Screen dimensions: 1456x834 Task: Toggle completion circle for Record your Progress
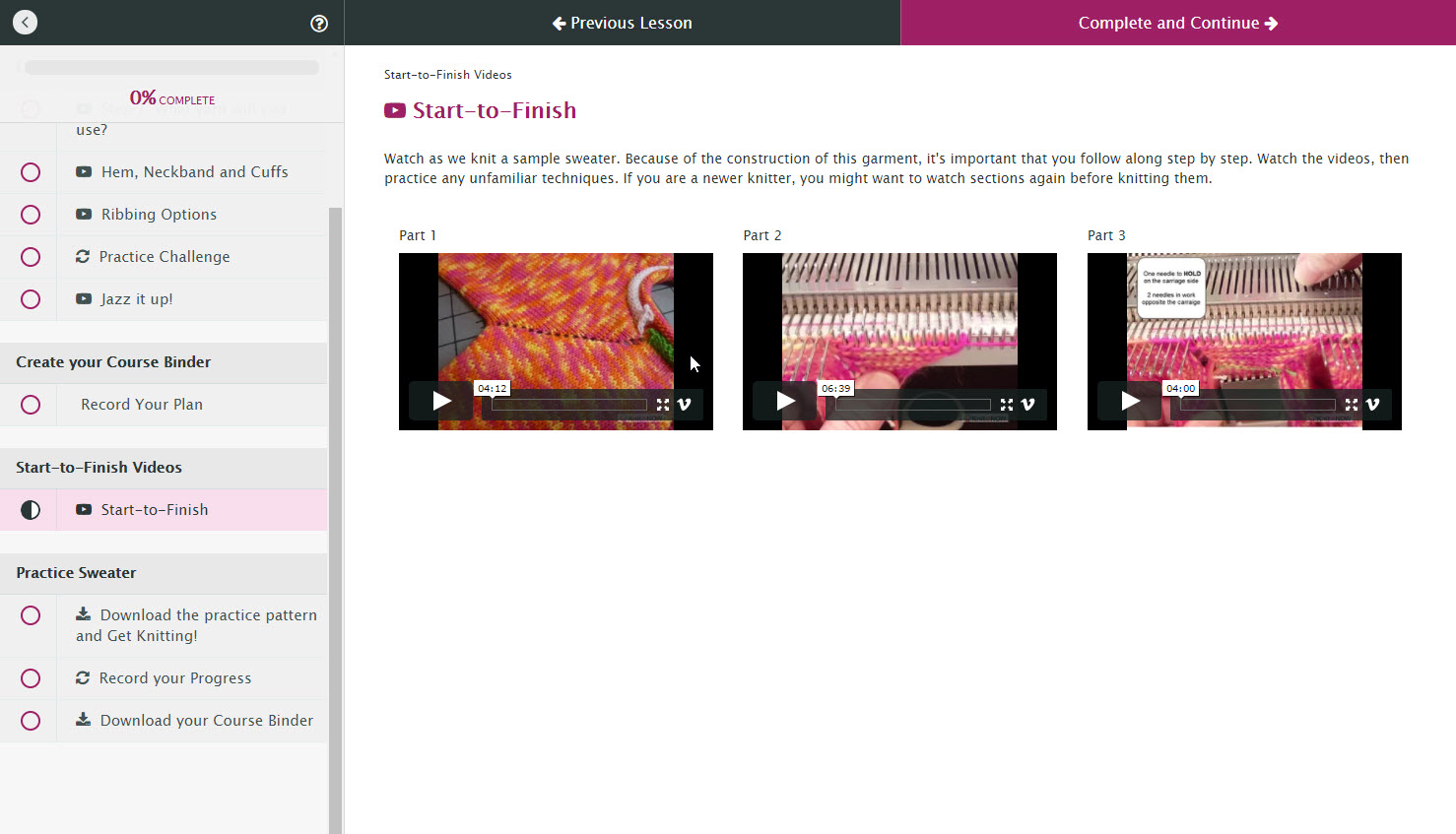pos(31,678)
